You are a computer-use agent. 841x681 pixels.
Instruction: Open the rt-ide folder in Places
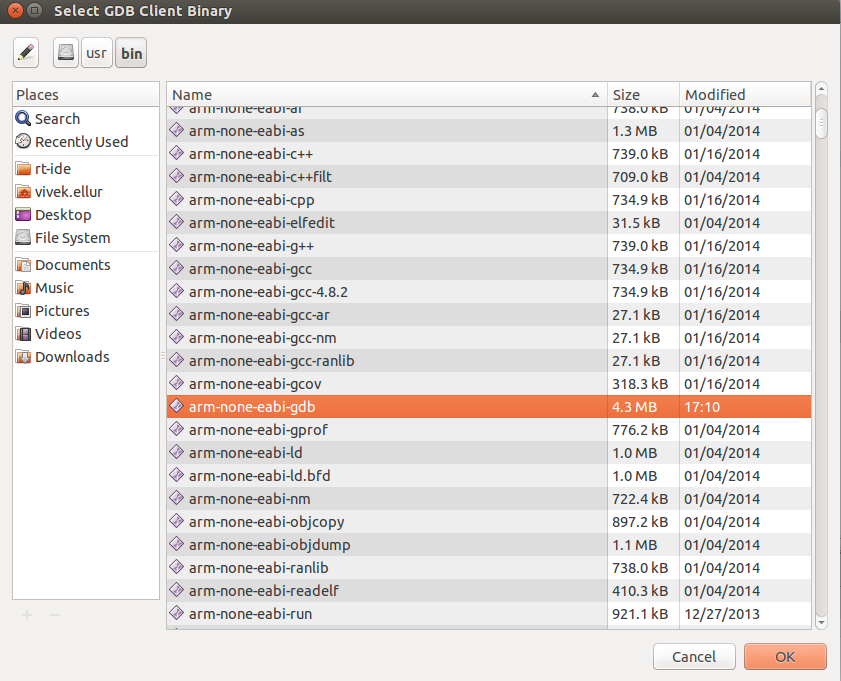pos(51,168)
